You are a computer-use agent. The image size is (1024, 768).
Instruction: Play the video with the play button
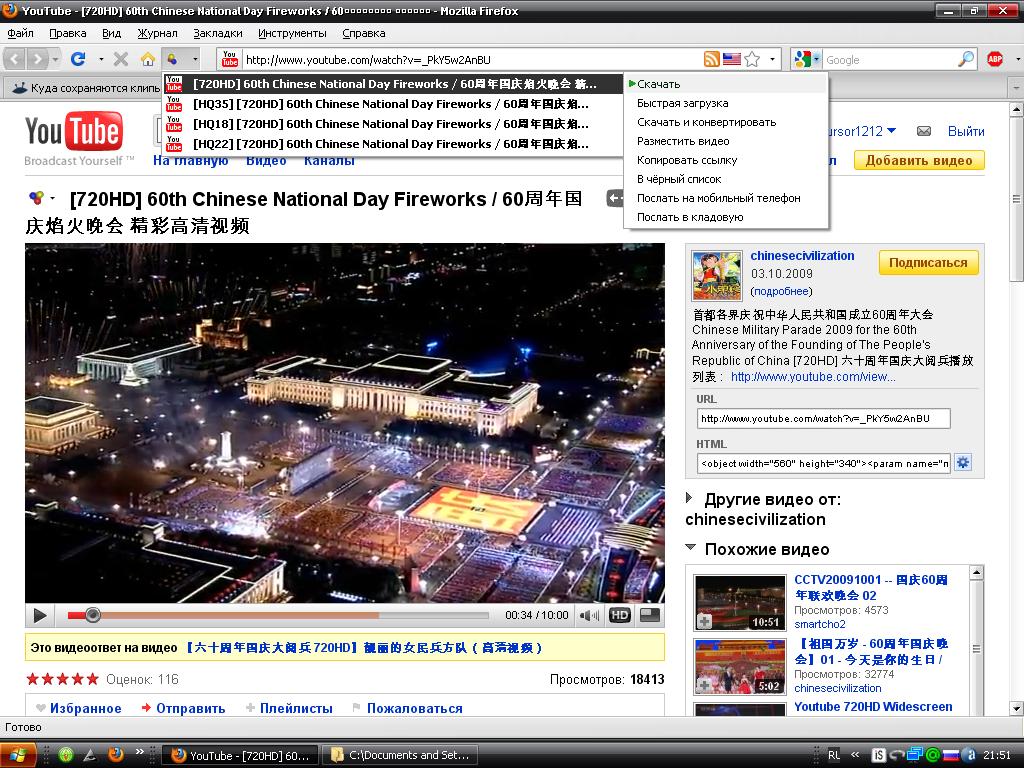[40, 615]
